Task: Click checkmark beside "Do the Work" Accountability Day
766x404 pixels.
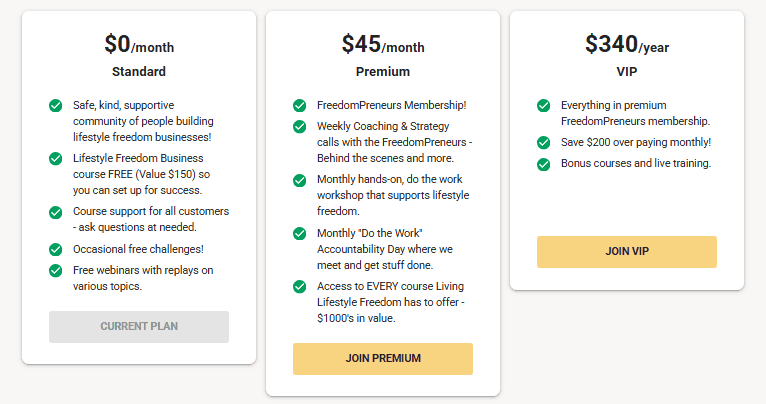Action: click(x=299, y=233)
